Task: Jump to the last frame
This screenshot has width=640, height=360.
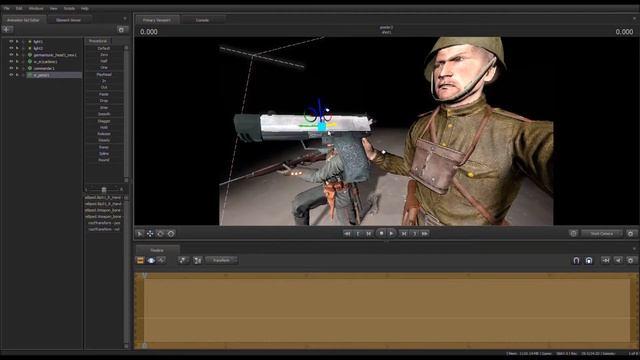Action: point(425,234)
